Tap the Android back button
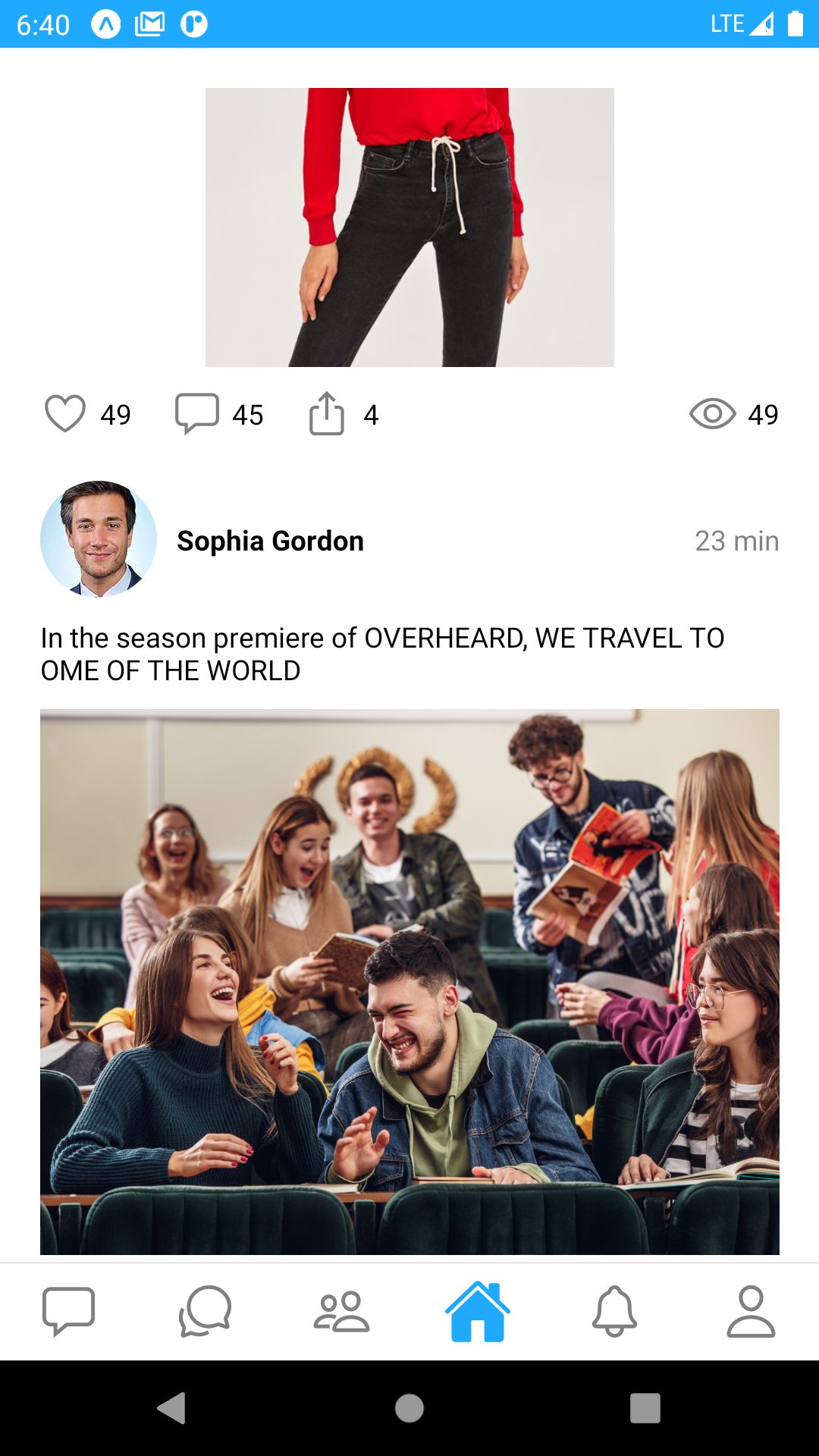The height and width of the screenshot is (1456, 819). (x=171, y=1408)
